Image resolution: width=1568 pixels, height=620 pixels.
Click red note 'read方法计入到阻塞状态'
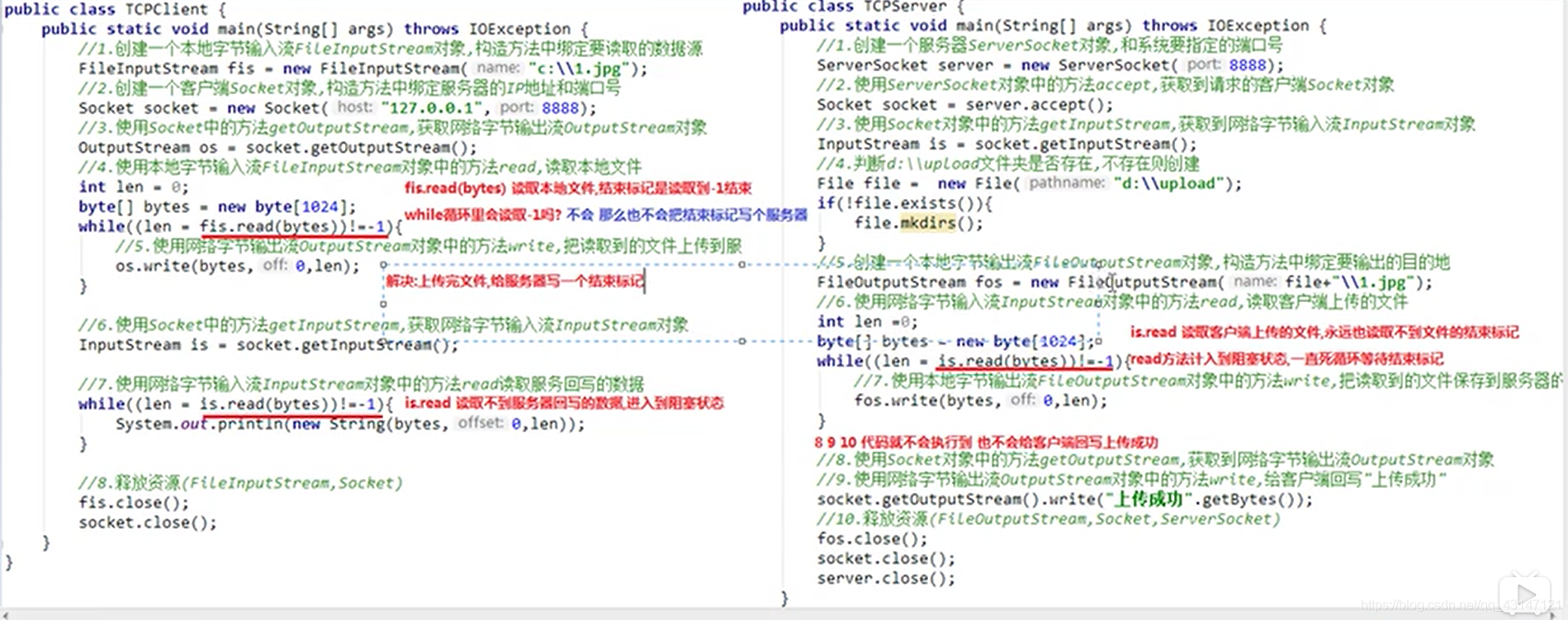point(1286,359)
